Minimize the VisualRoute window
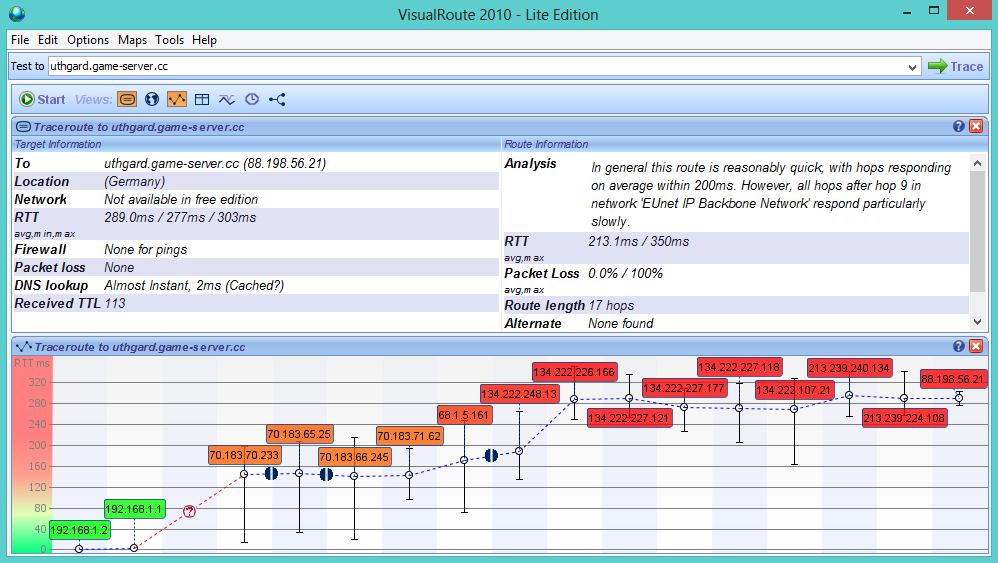 [907, 11]
